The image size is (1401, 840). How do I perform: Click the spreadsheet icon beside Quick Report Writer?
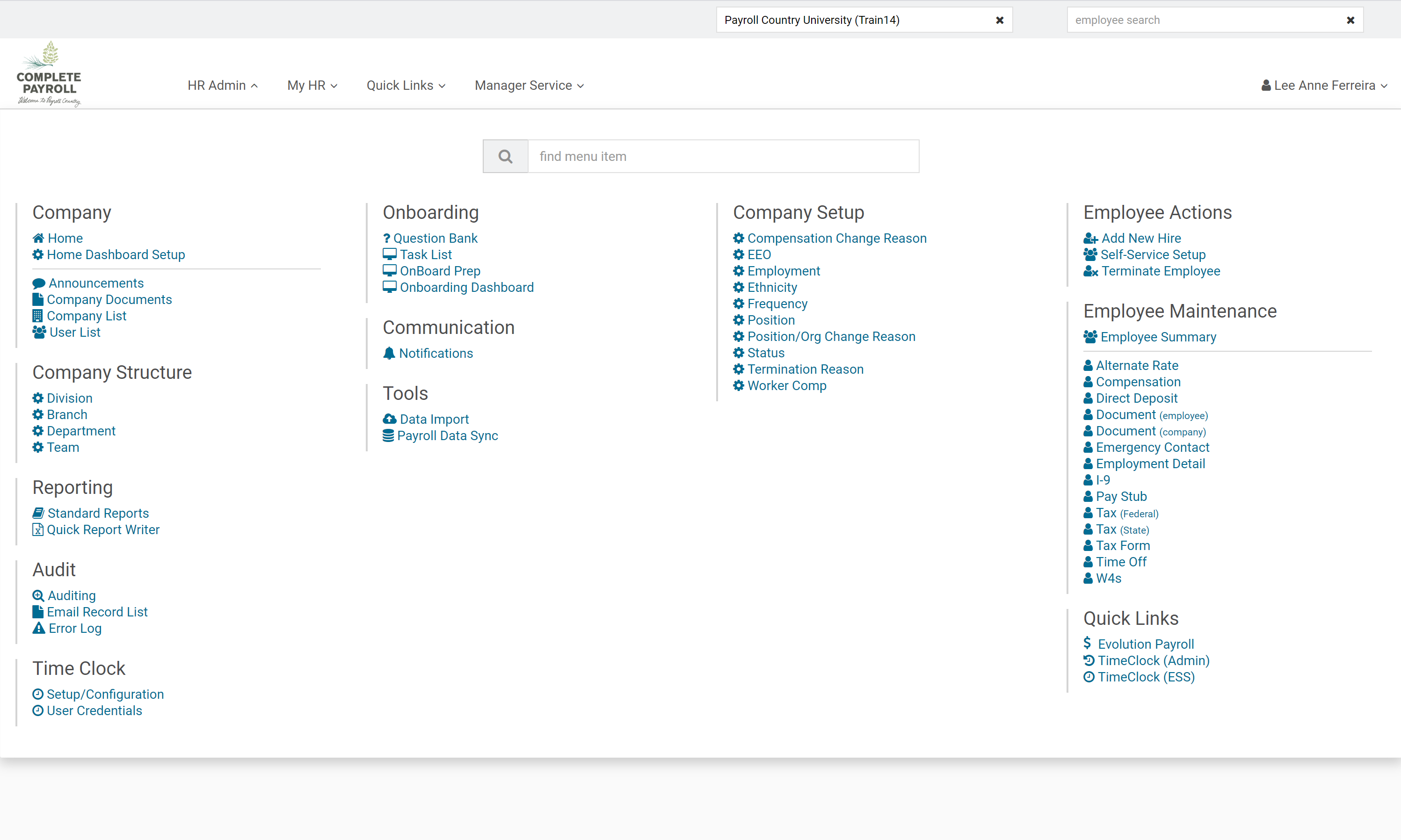pyautogui.click(x=38, y=530)
